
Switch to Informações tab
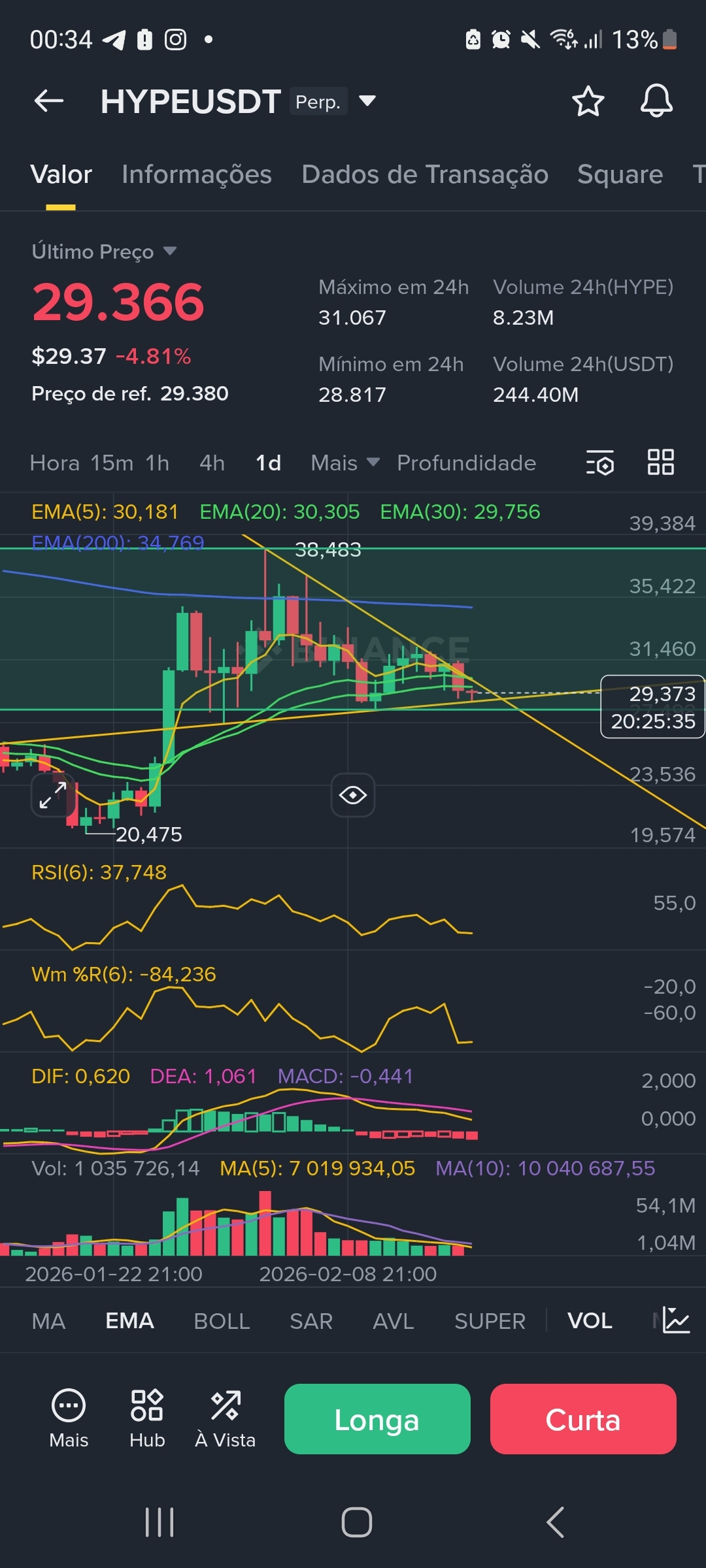(197, 175)
